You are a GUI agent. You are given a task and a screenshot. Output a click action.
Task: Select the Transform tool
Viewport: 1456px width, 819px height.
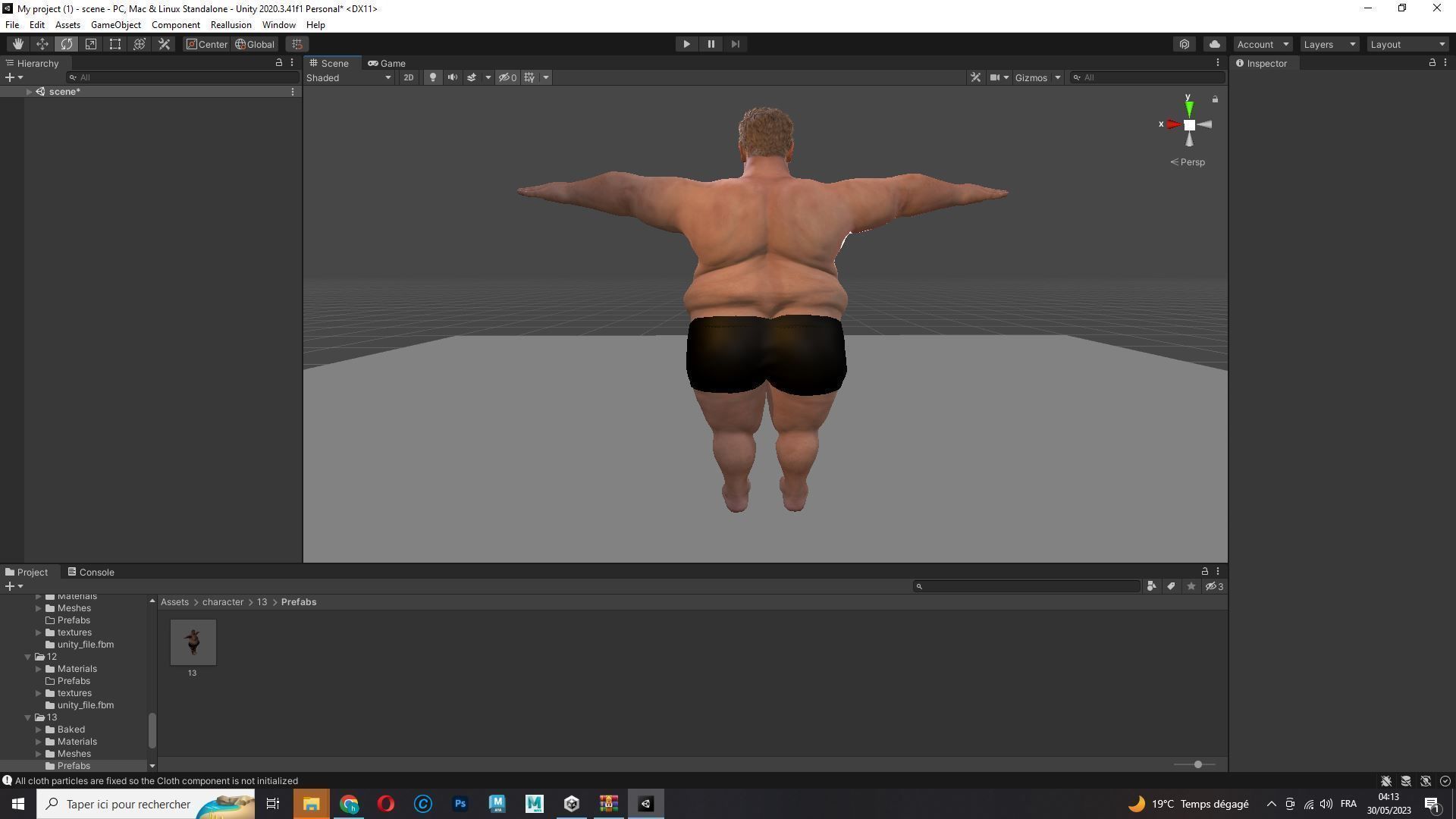click(140, 44)
